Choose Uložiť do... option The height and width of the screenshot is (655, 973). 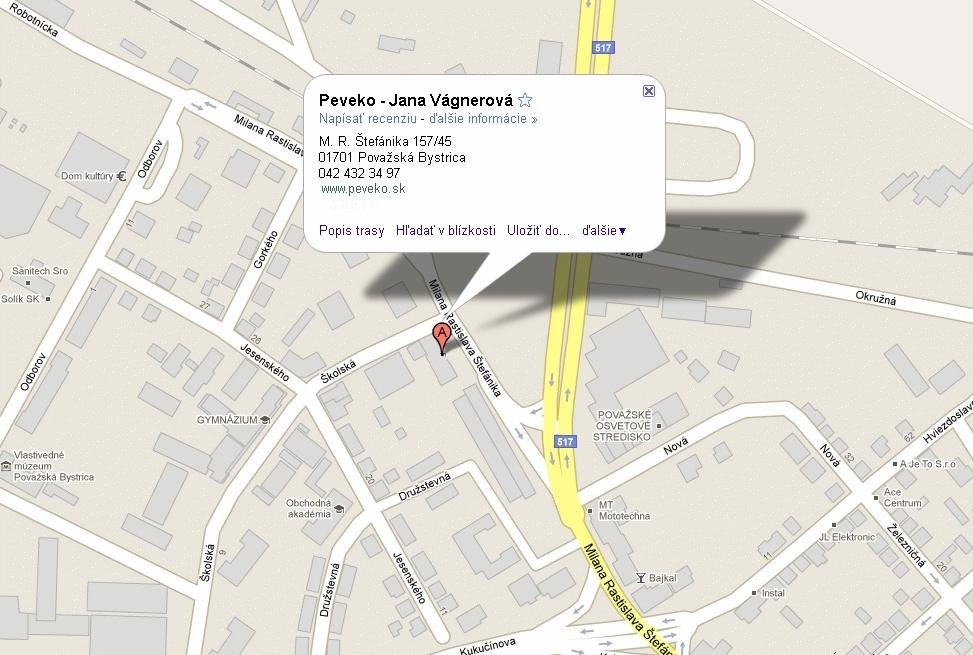pos(538,231)
